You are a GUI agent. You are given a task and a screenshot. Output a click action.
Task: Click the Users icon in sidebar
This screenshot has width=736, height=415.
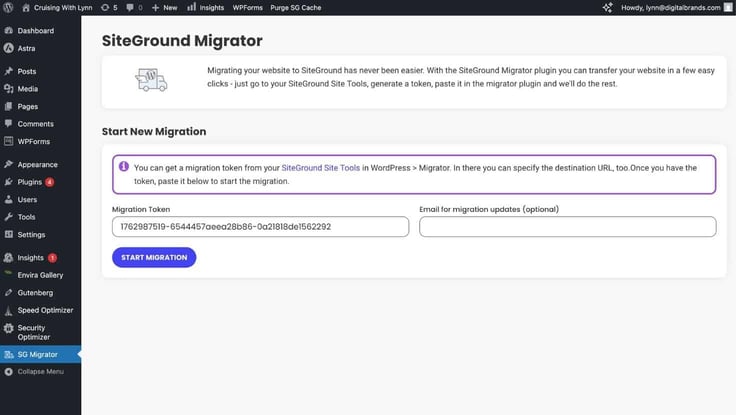pyautogui.click(x=8, y=199)
